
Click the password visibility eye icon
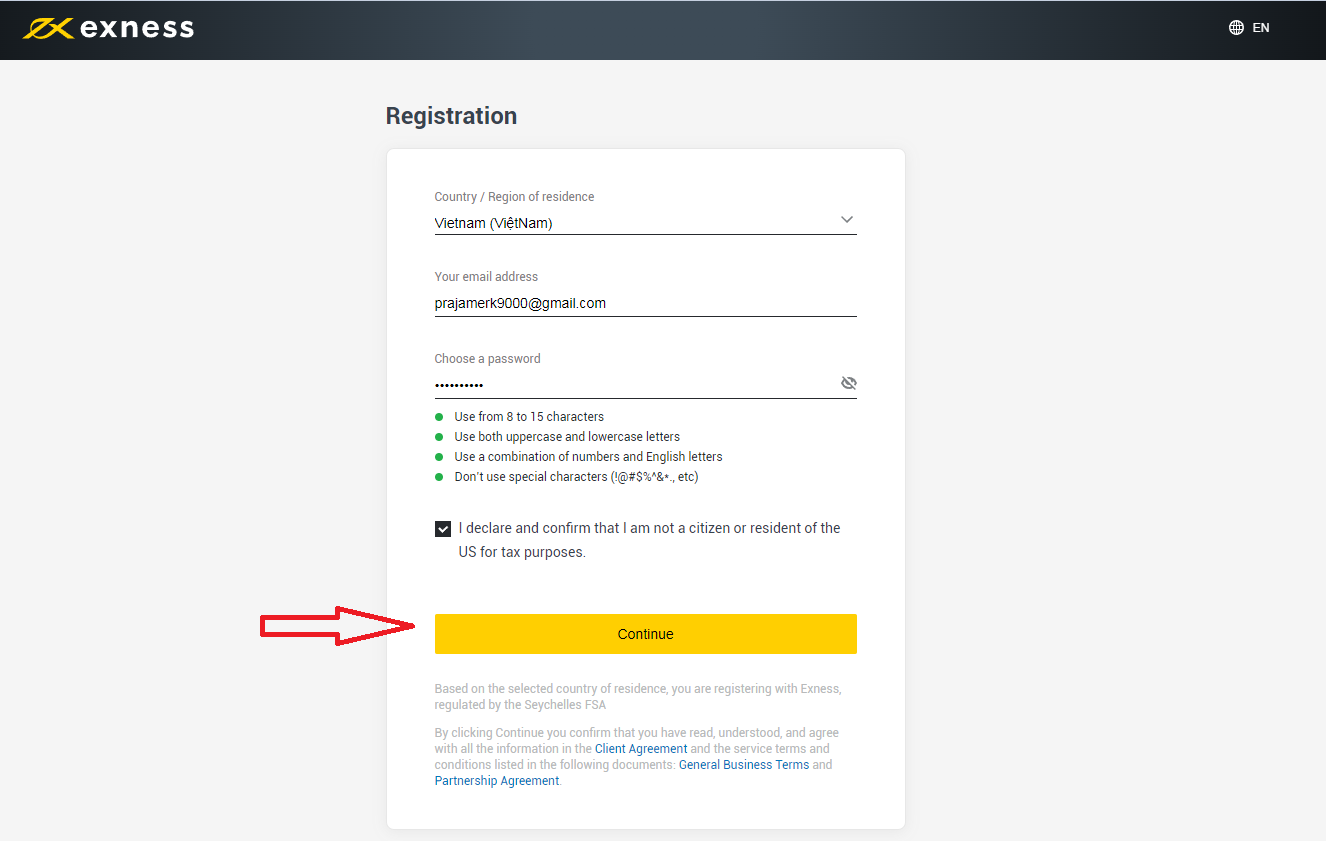pos(848,382)
